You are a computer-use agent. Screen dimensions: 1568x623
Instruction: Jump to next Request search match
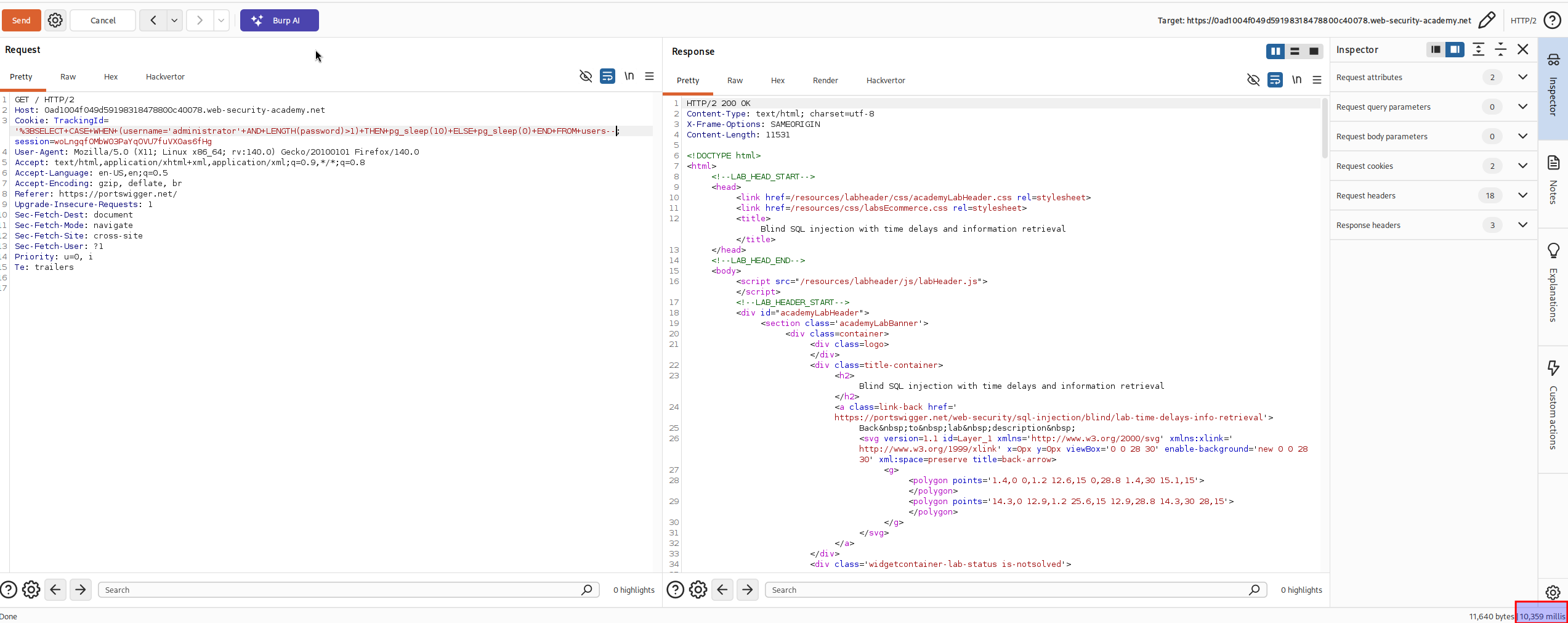point(81,590)
